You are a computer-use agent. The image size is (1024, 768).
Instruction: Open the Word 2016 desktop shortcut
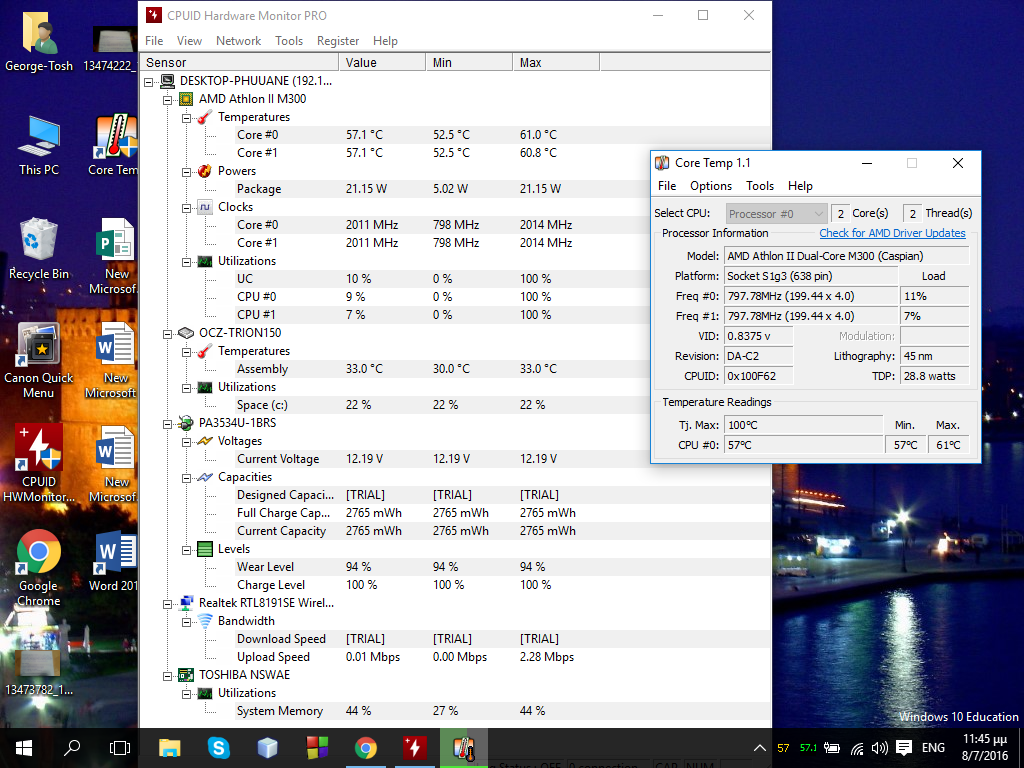point(114,562)
